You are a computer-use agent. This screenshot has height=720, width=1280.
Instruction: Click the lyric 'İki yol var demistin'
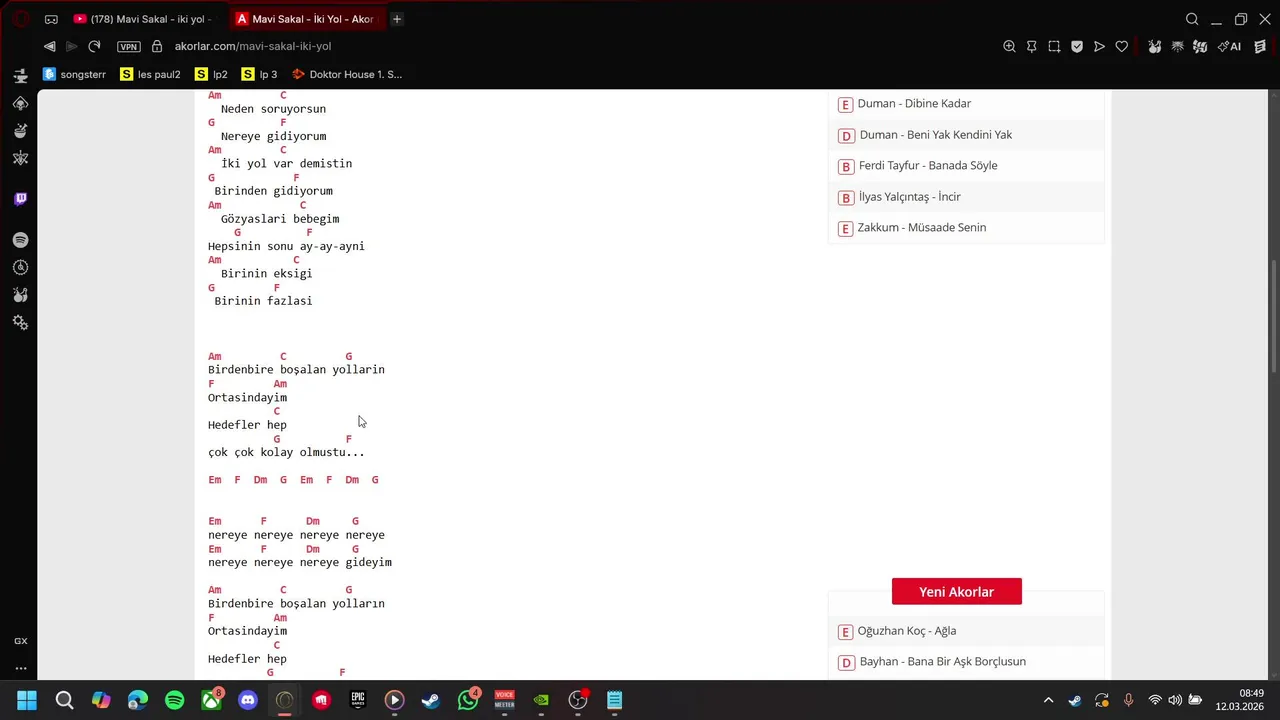point(286,164)
